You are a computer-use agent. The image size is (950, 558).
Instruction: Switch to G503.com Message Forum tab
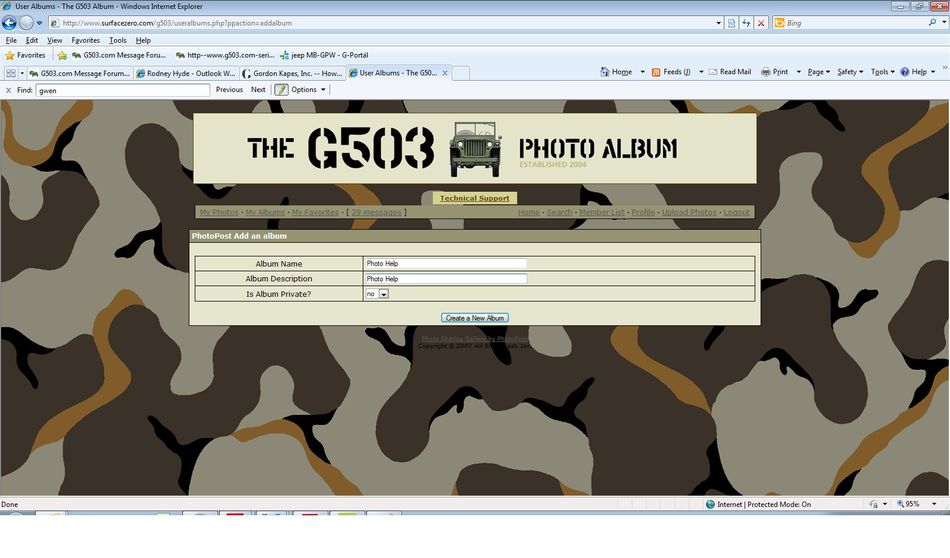(79, 73)
